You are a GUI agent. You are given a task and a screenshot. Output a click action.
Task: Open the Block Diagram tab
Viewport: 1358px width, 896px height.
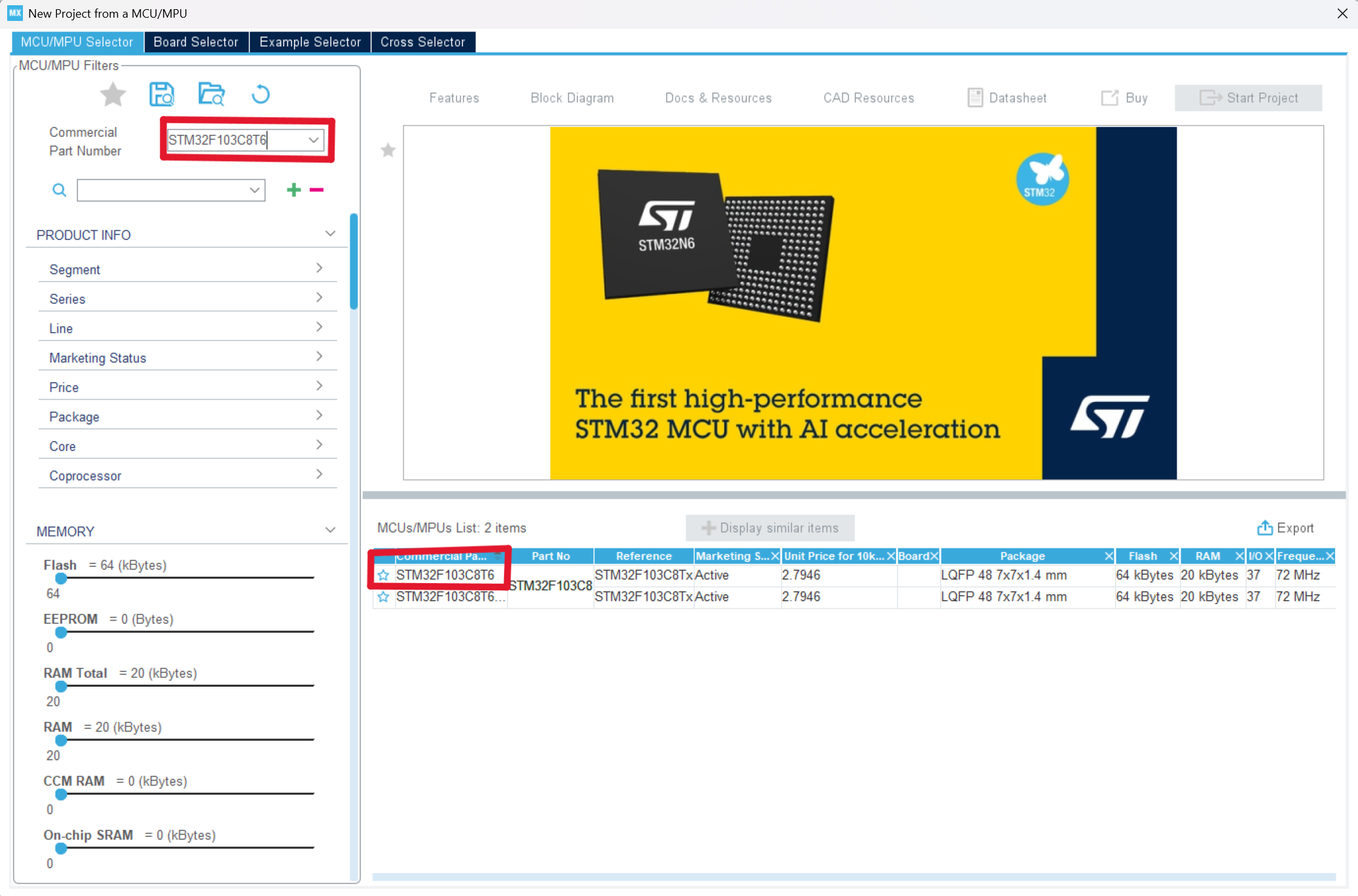click(571, 98)
